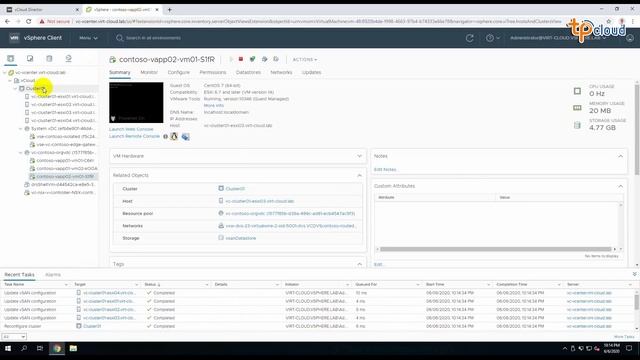The height and width of the screenshot is (360, 640).
Task: Expand the VM Hardware panel
Action: (360, 156)
